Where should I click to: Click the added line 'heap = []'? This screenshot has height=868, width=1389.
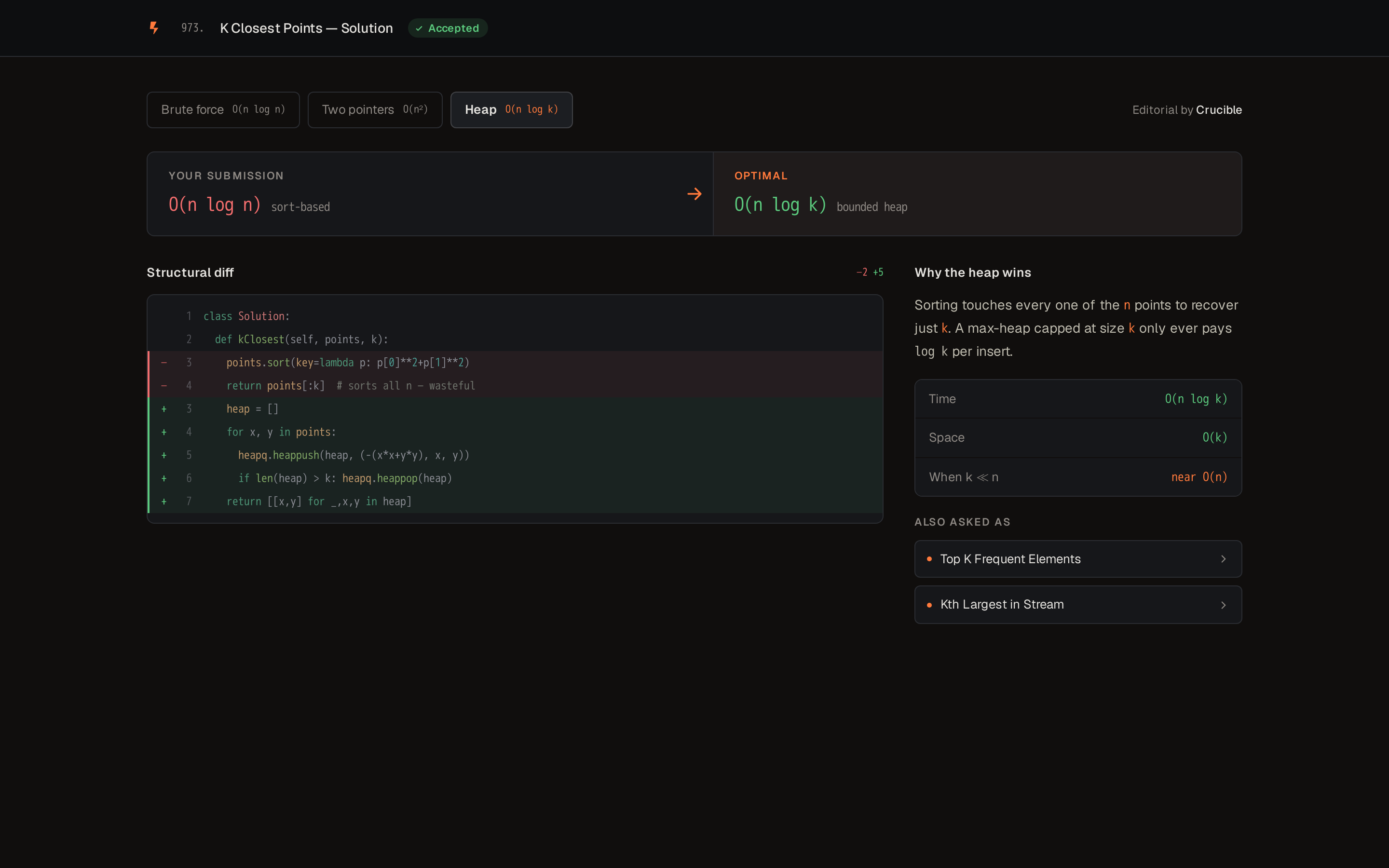tap(515, 409)
